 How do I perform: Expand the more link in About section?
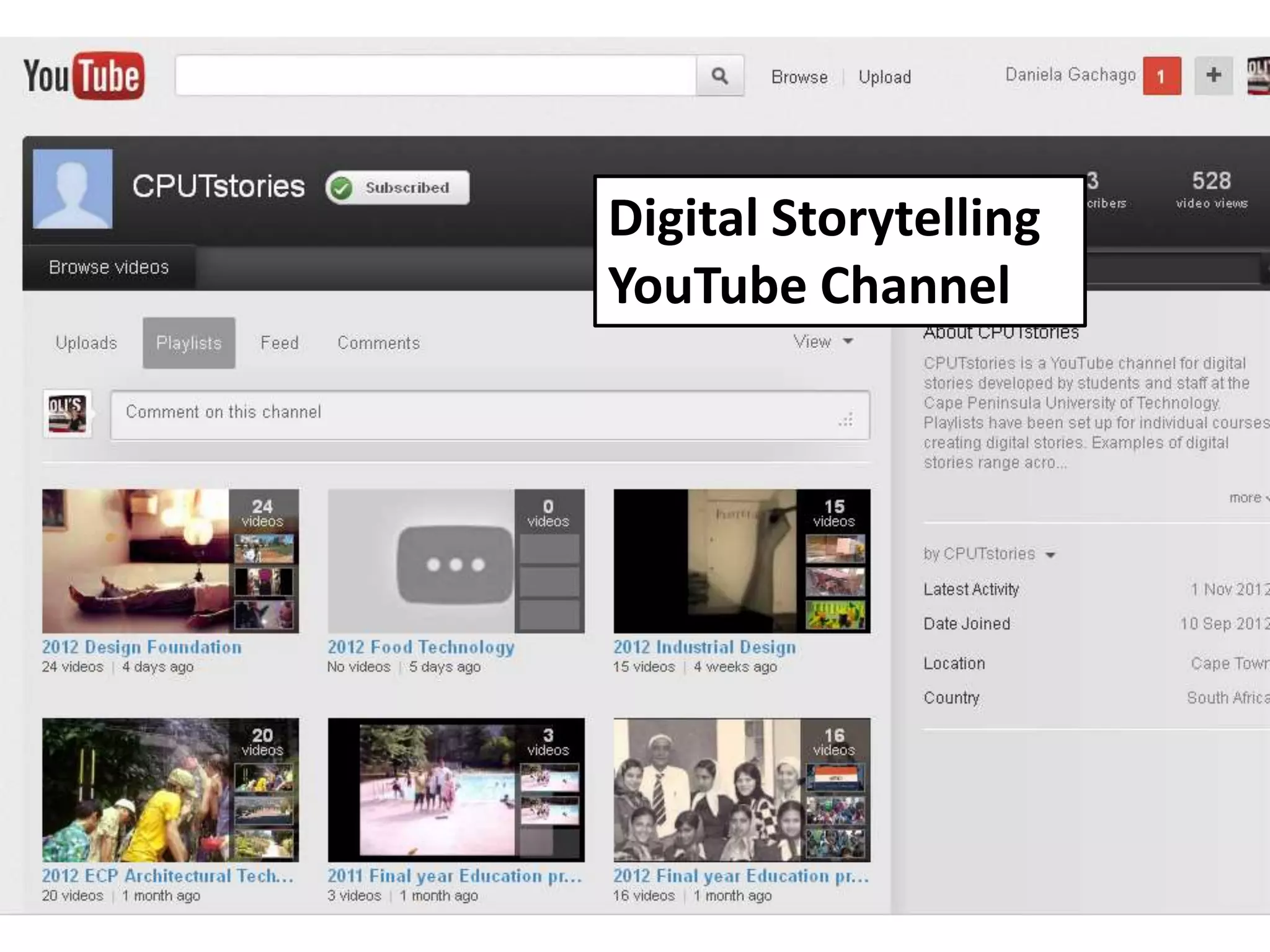click(1249, 498)
